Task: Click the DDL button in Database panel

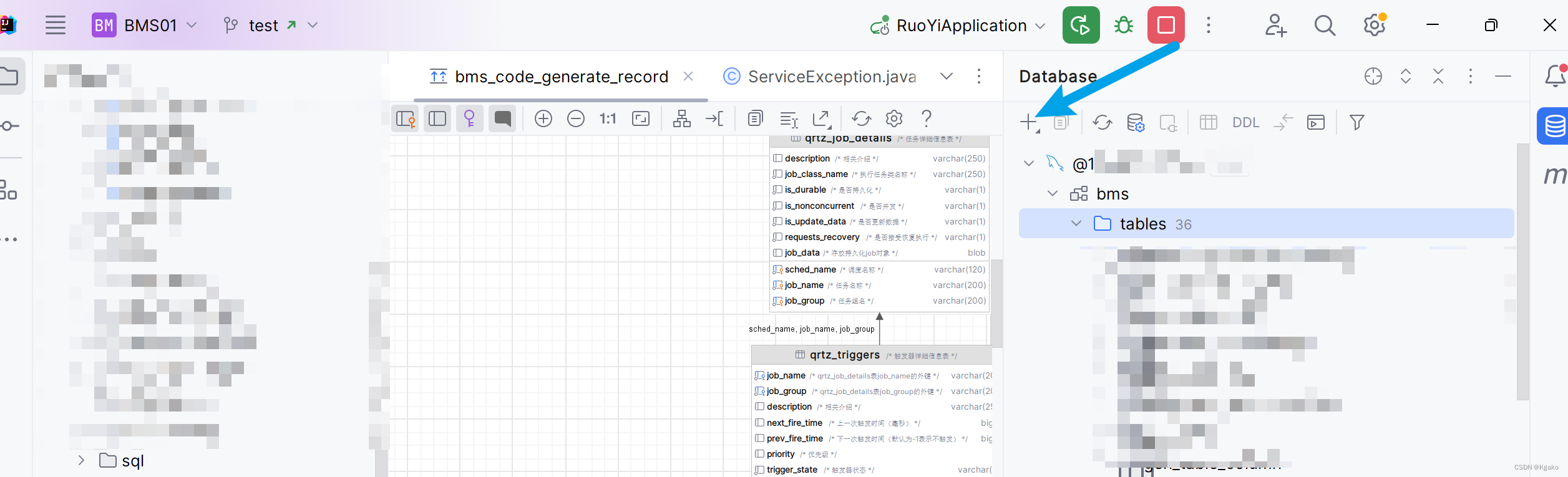Action: pyautogui.click(x=1246, y=123)
